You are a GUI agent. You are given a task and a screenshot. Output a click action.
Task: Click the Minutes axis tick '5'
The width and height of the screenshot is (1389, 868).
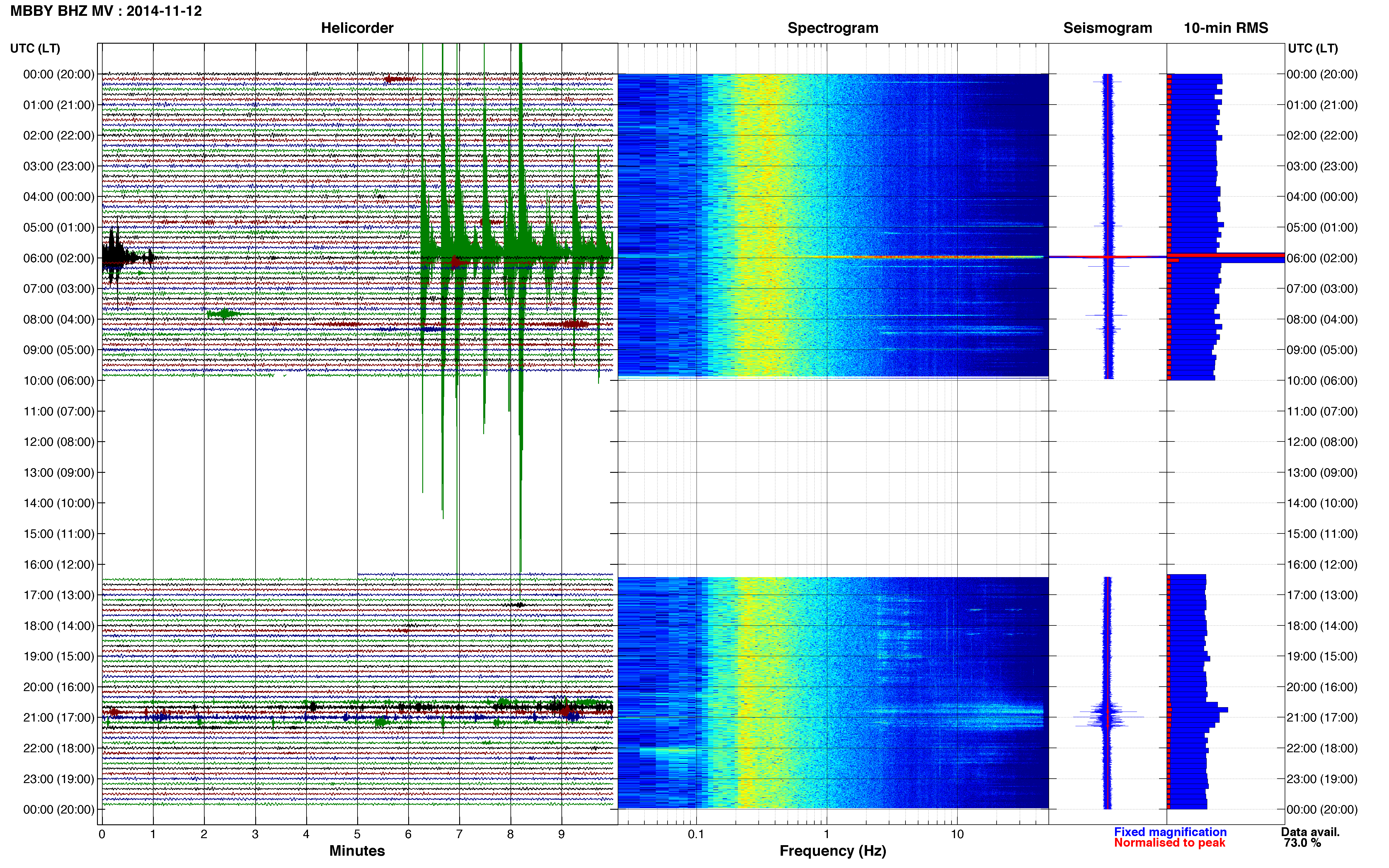coord(357,834)
